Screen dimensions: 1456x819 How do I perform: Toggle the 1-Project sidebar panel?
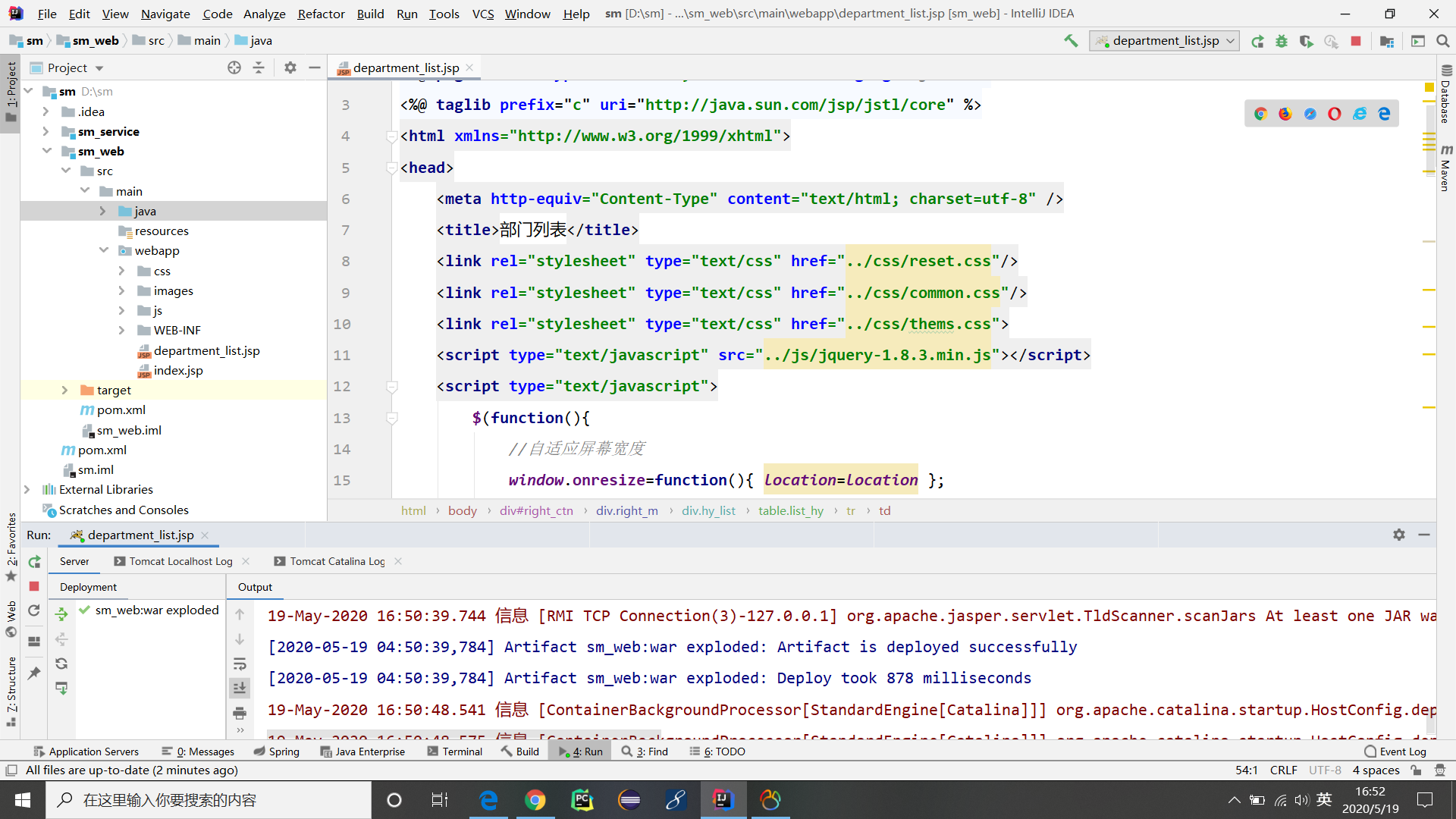pos(9,92)
